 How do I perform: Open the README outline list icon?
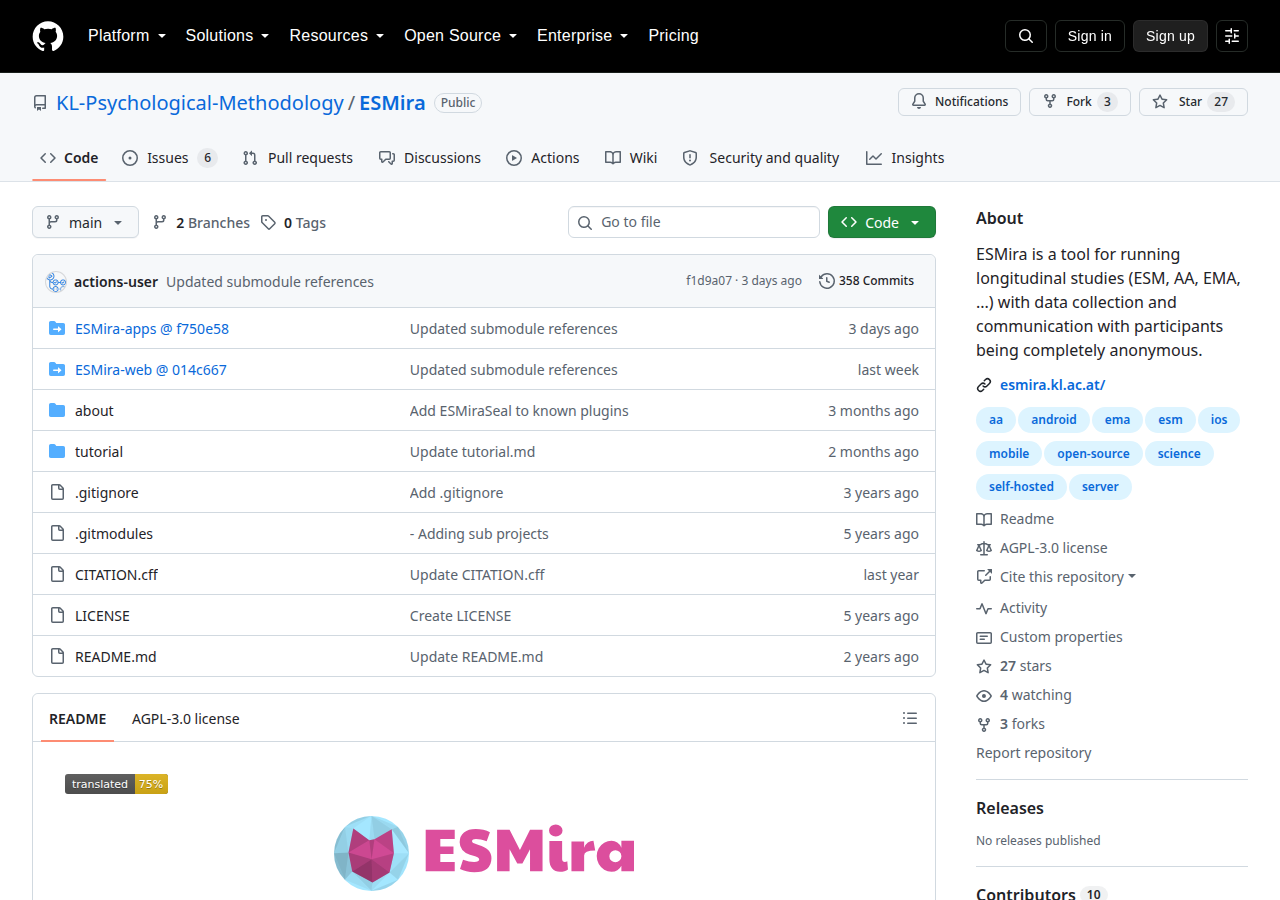coord(910,718)
